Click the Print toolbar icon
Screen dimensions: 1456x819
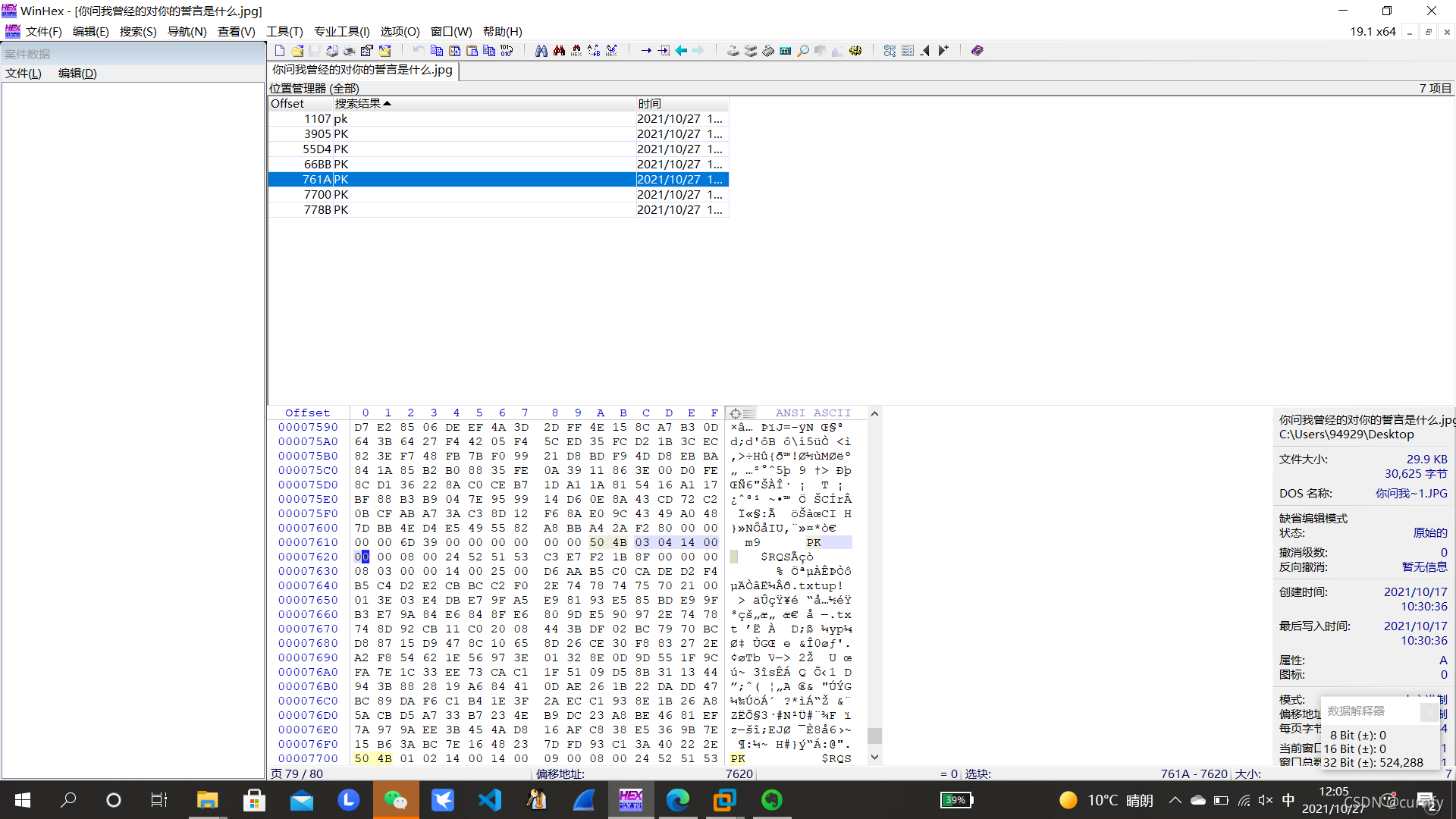tap(350, 51)
